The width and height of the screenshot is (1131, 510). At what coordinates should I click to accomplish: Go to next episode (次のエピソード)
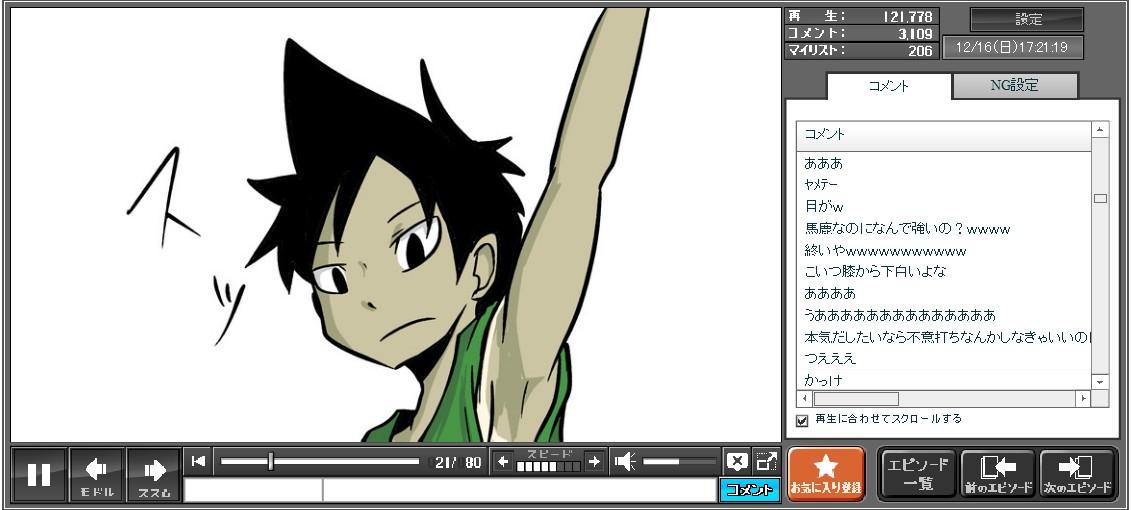tap(1078, 474)
